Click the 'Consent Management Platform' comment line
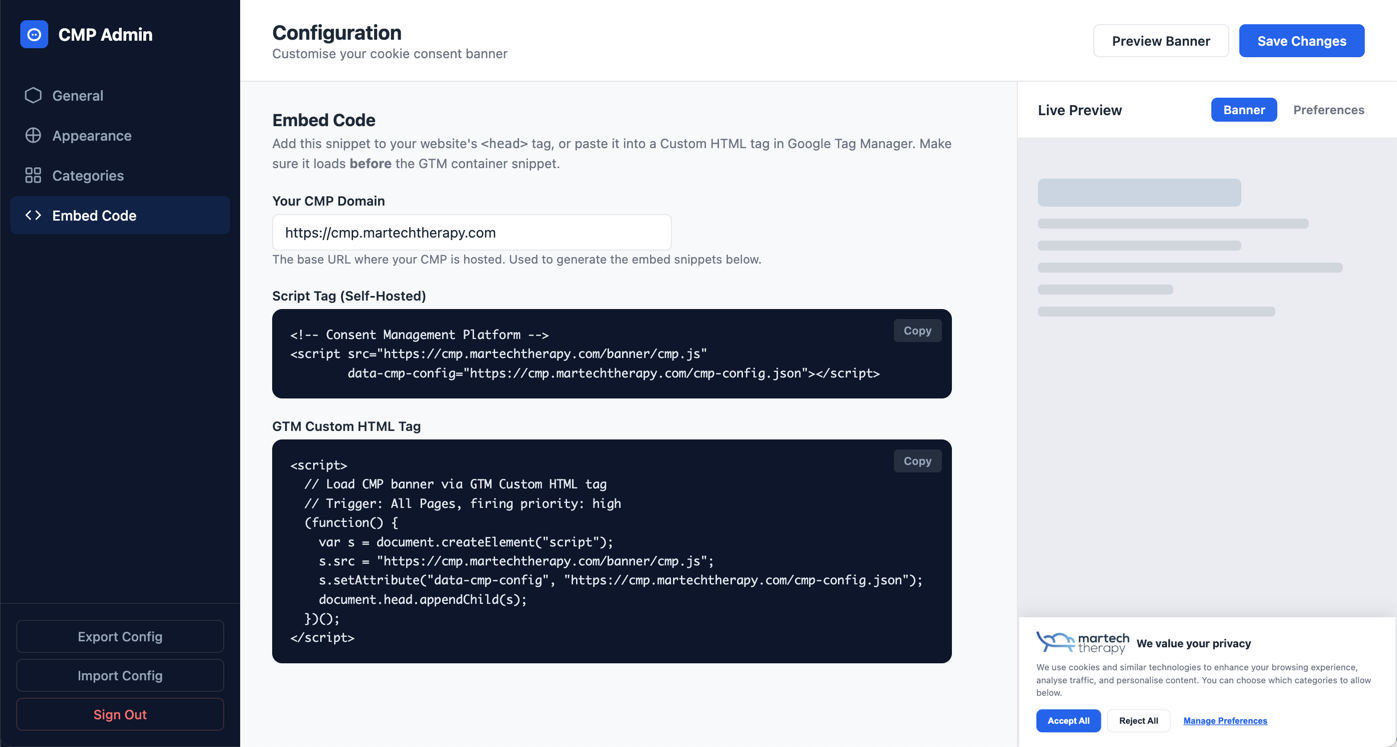This screenshot has width=1397, height=747. [x=420, y=335]
